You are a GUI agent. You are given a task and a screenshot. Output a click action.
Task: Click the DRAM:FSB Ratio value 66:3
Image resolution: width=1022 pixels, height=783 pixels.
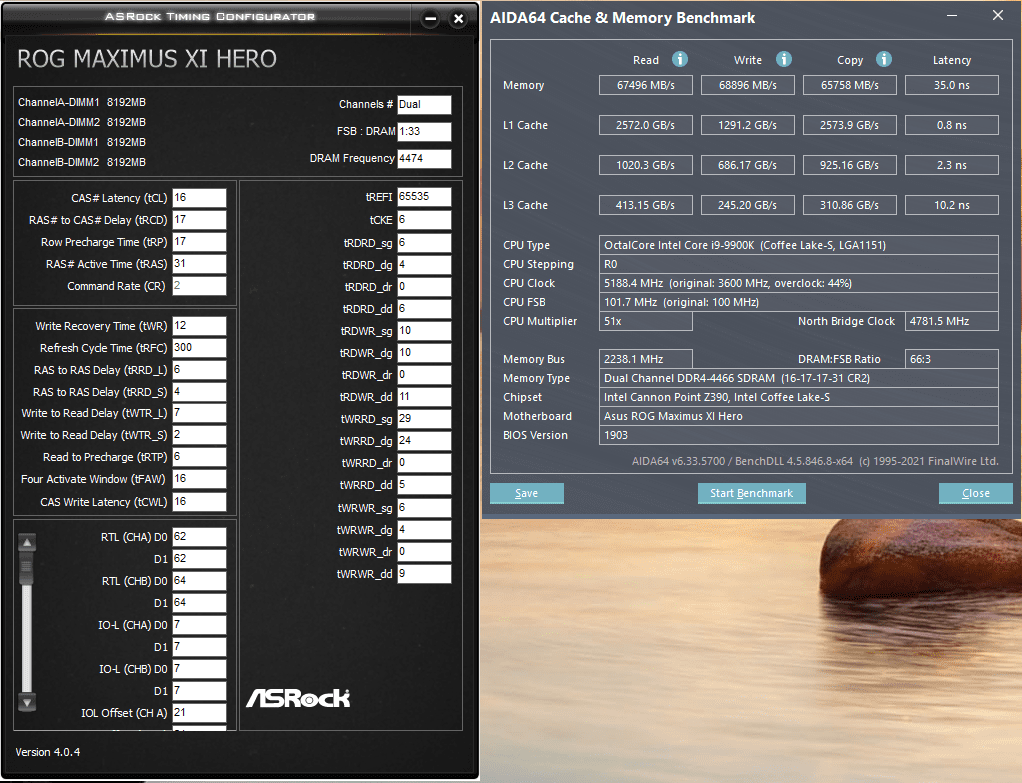952,359
